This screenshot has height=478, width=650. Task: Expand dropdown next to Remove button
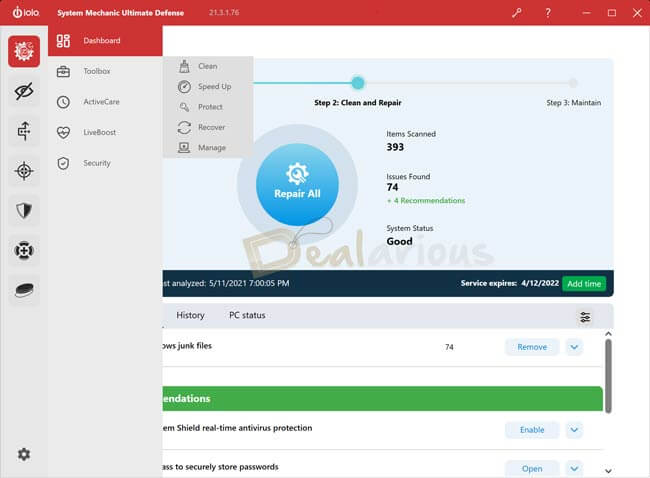pos(574,347)
